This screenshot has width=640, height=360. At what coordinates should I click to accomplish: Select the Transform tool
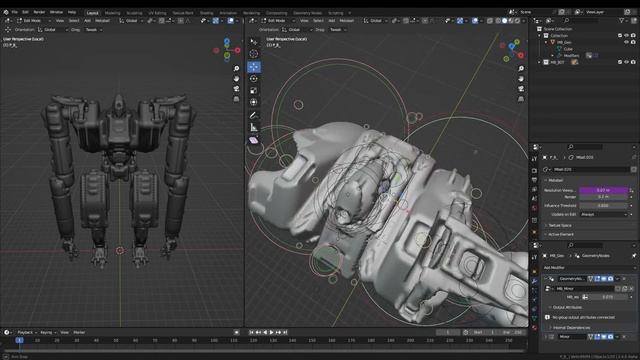254,102
